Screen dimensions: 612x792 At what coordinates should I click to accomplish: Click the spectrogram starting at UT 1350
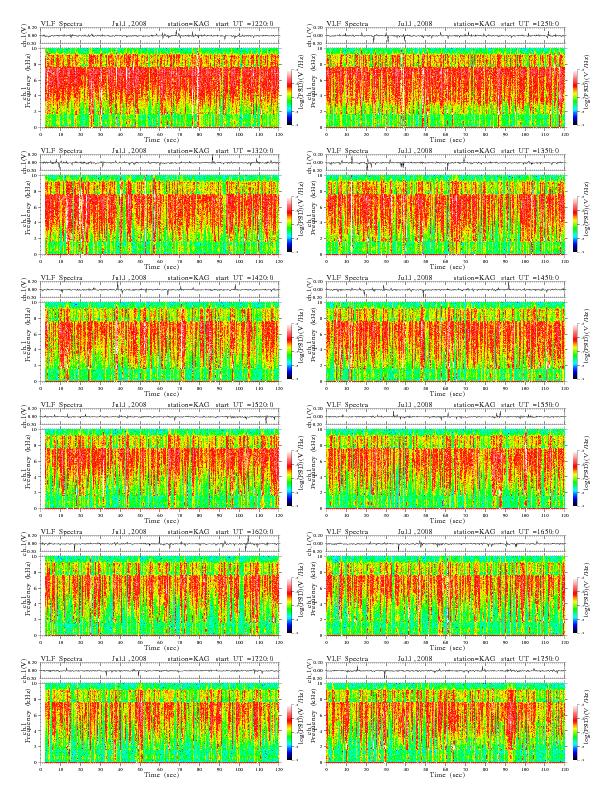445,215
